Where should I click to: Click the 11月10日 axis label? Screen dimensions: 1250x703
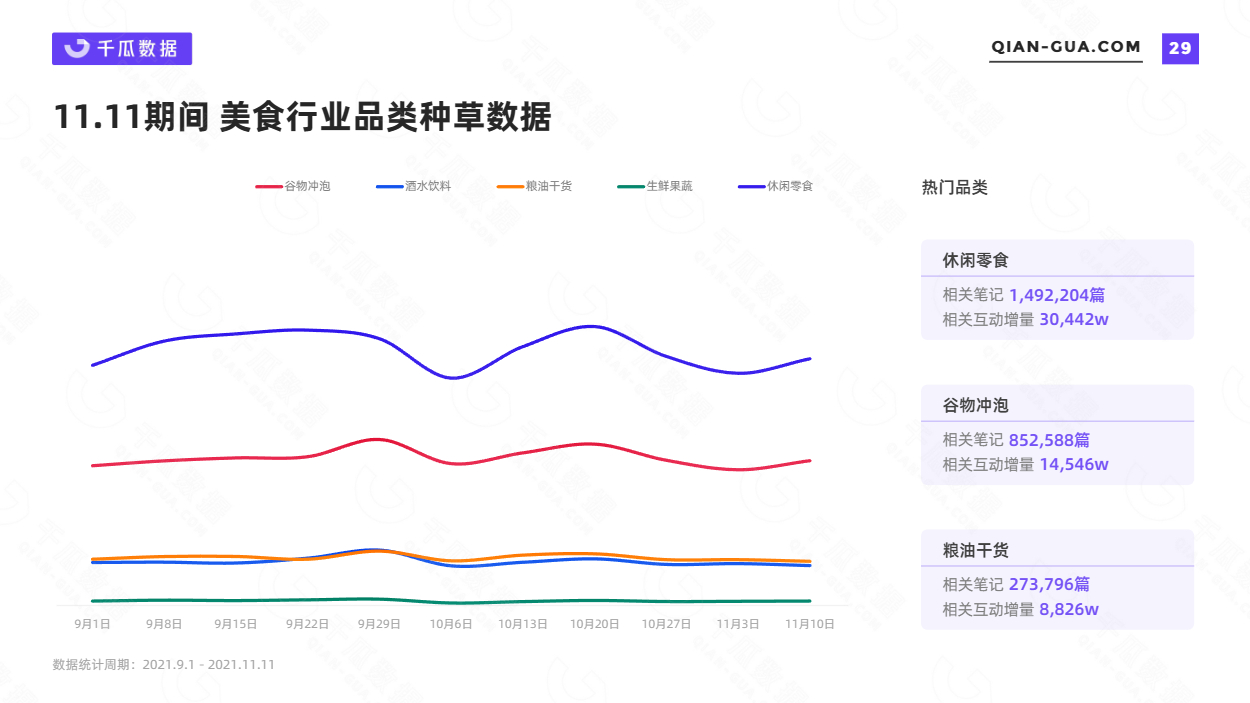[x=810, y=623]
